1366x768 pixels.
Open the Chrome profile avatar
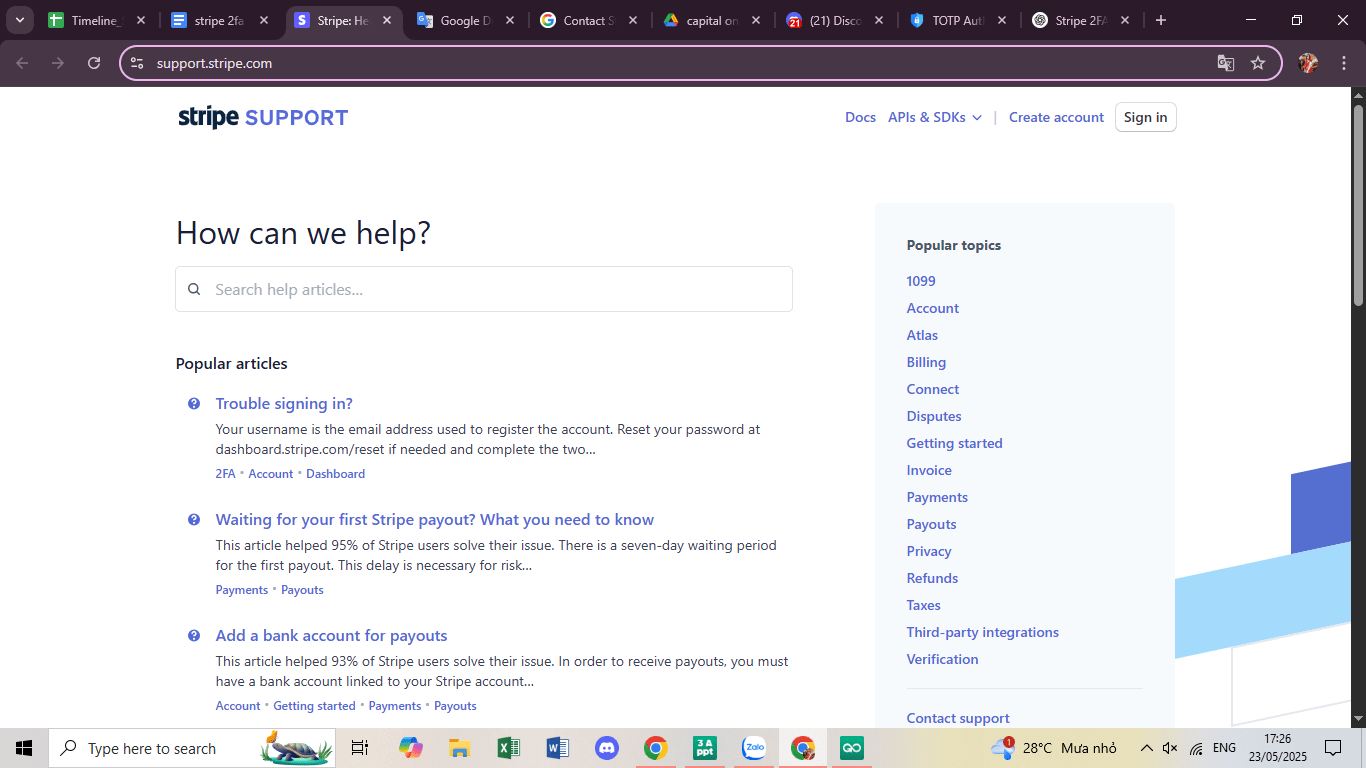click(x=1307, y=63)
